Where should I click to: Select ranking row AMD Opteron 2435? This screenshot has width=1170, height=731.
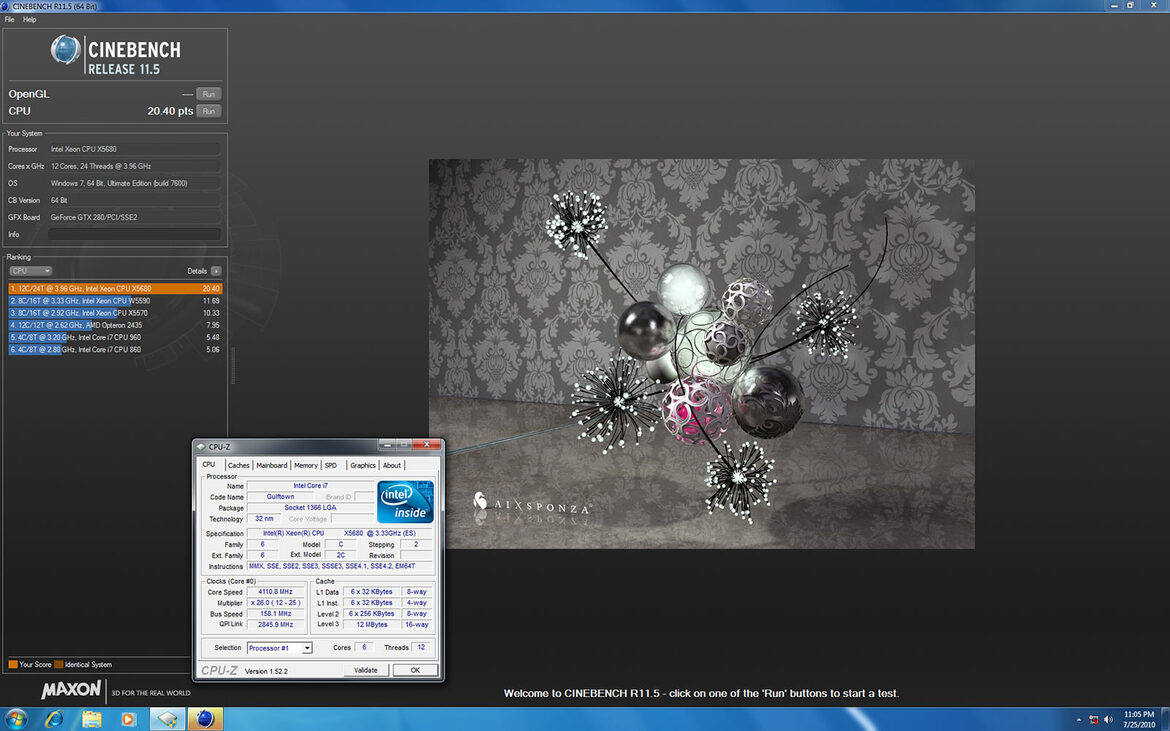(x=115, y=325)
